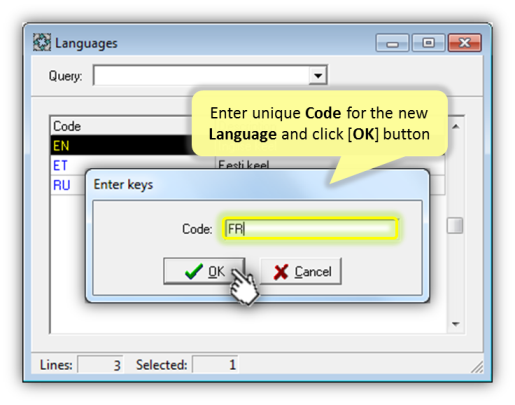This screenshot has width=515, height=405.
Task: Click the resize grip in status bar corner
Action: (477, 367)
